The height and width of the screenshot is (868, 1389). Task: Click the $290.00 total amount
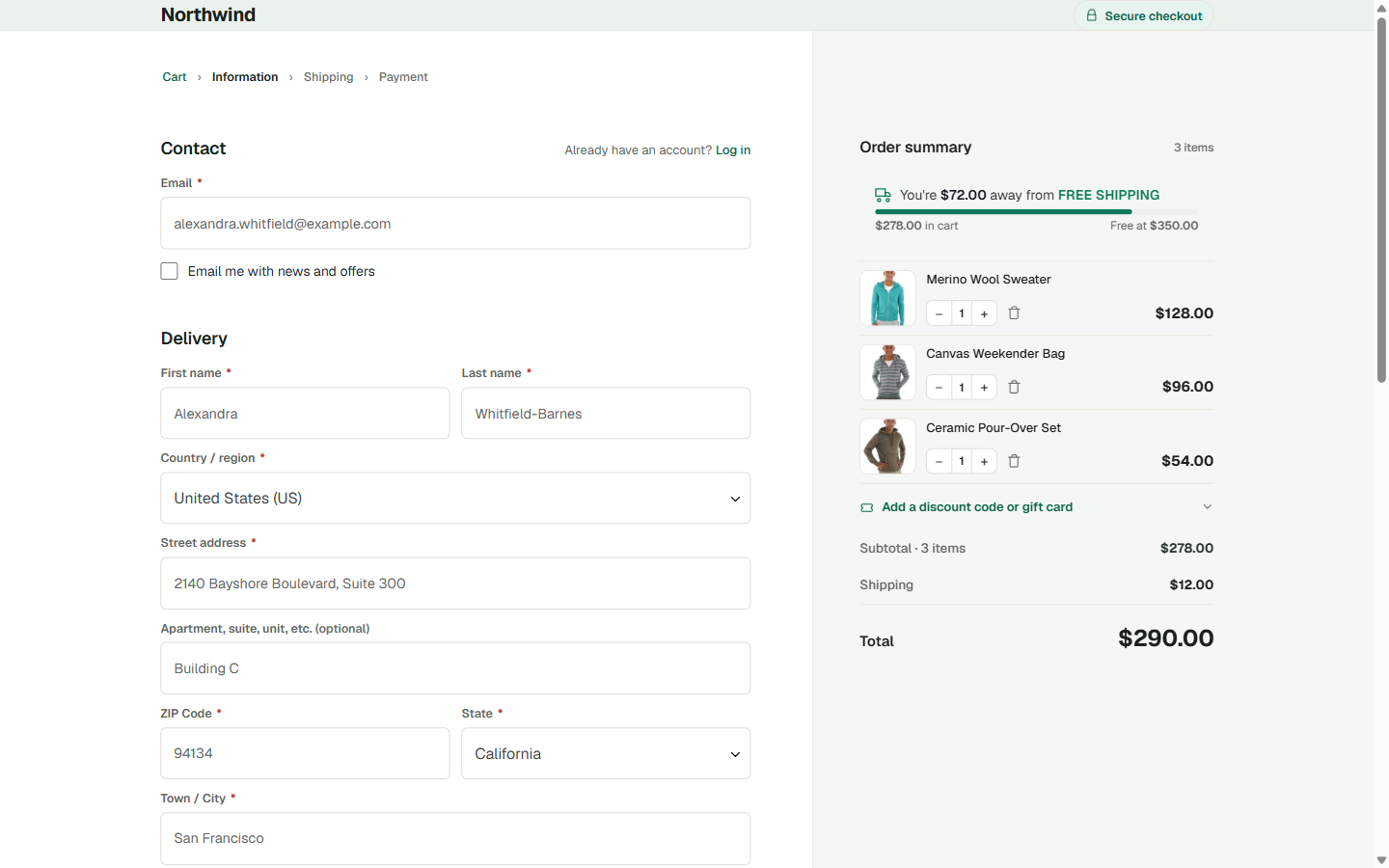click(x=1165, y=638)
